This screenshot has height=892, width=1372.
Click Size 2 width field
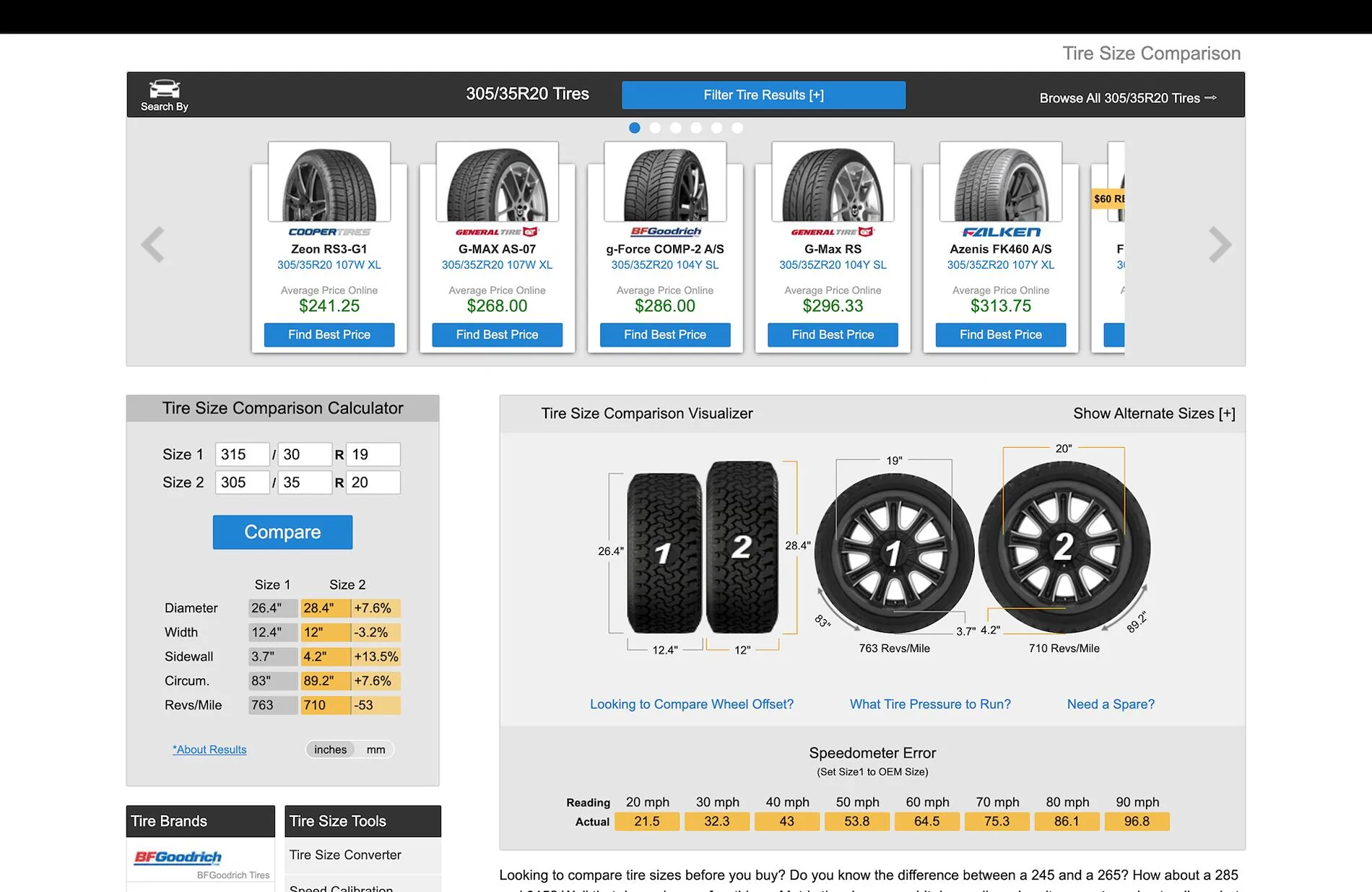[242, 482]
